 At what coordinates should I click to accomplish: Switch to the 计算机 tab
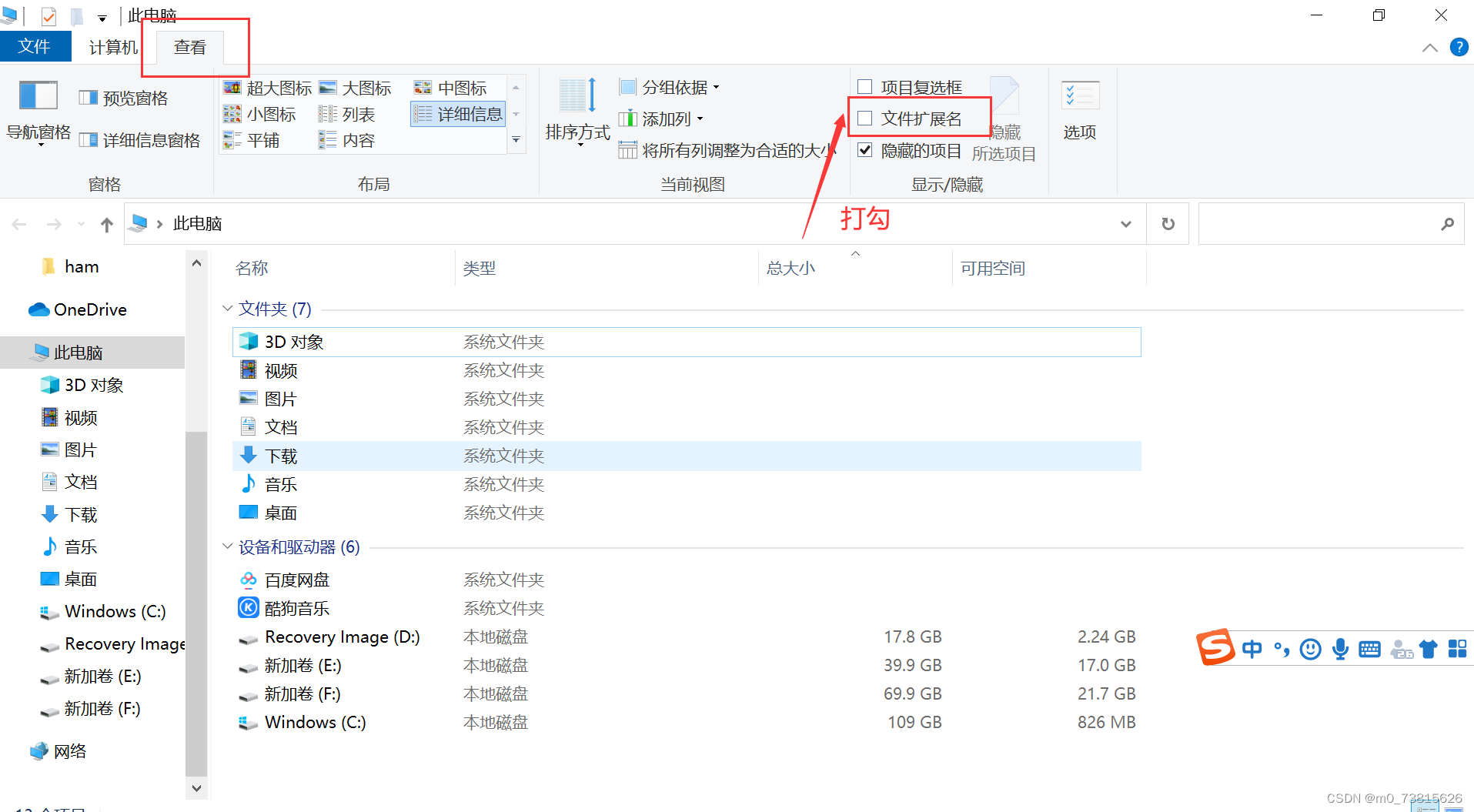[x=112, y=46]
